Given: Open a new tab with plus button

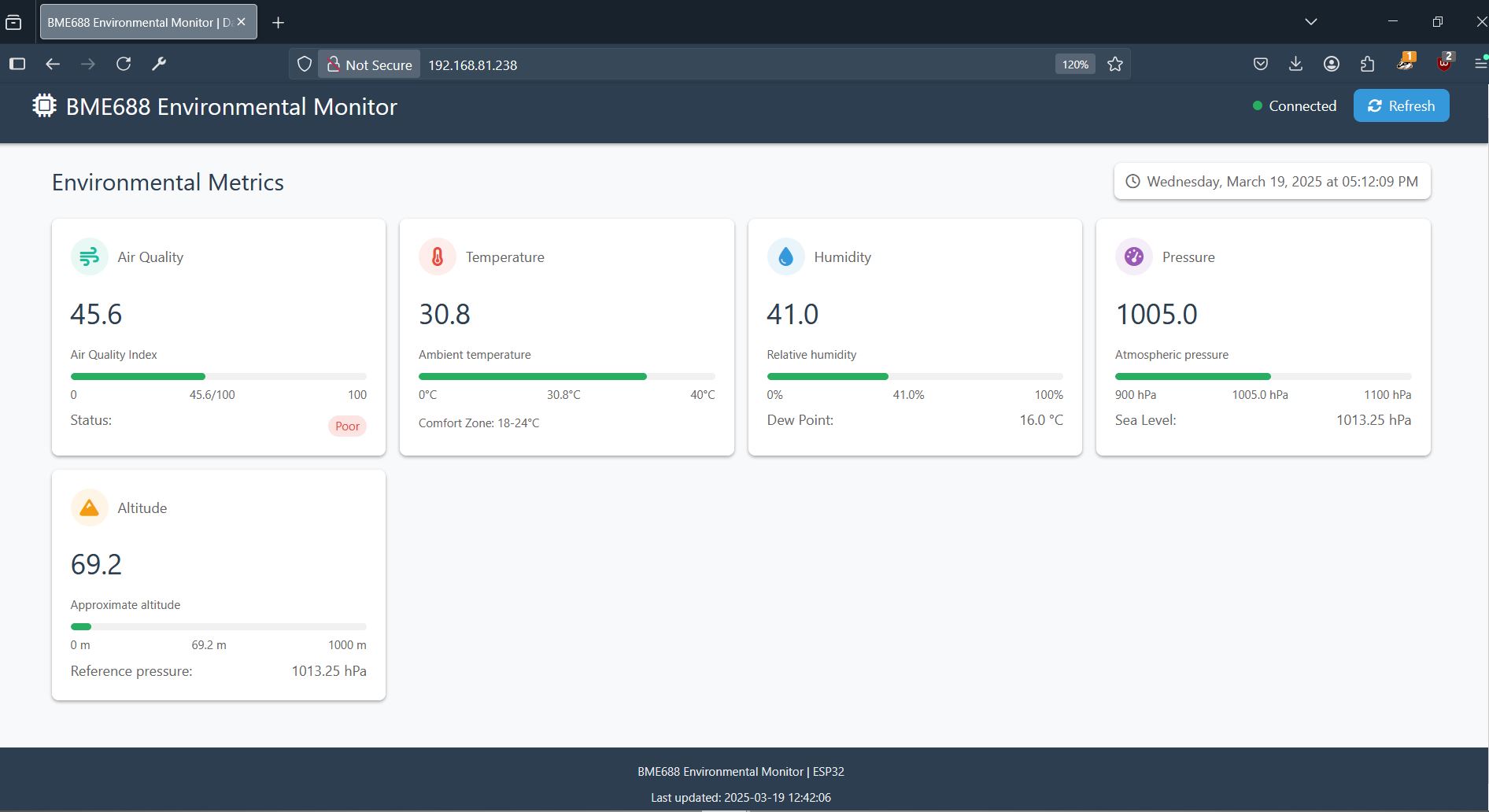Looking at the screenshot, I should (x=278, y=23).
